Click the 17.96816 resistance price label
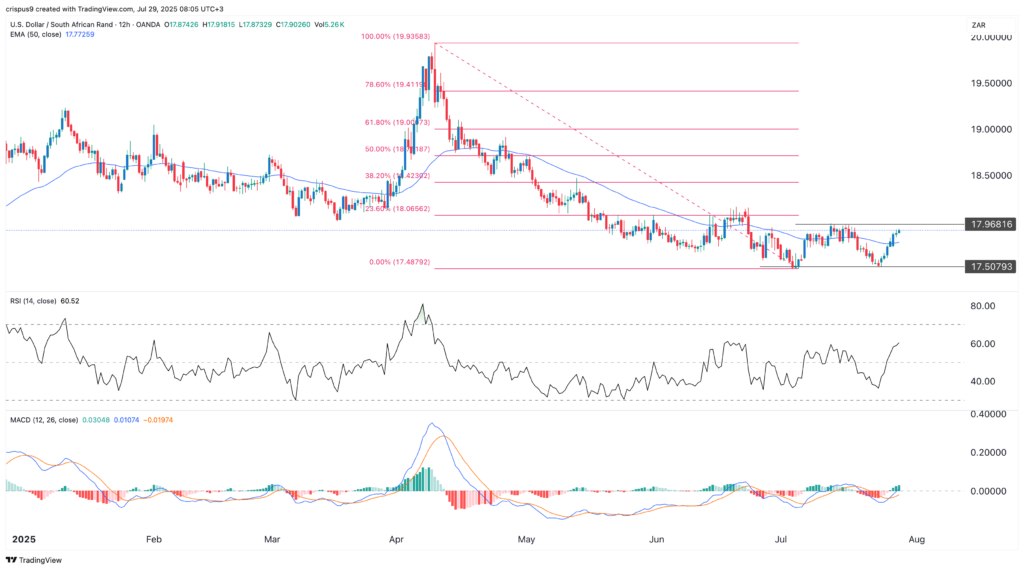This screenshot has height=570, width=1024. 988,225
